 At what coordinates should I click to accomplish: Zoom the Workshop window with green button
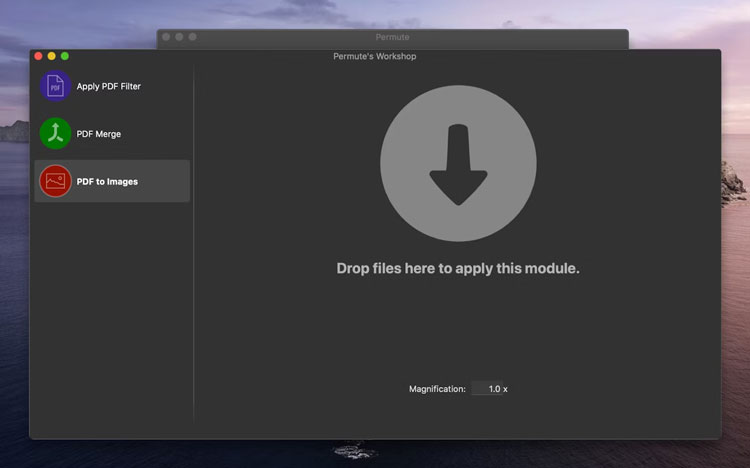point(65,56)
